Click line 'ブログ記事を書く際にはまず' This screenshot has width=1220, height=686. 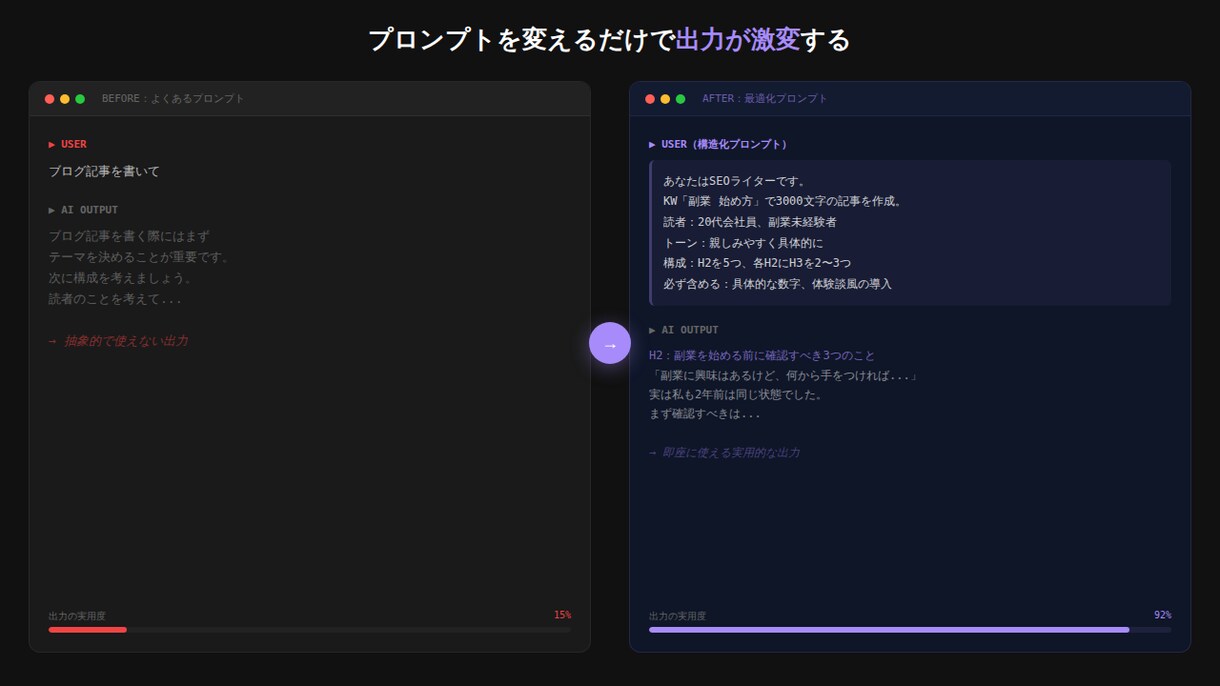click(x=129, y=236)
